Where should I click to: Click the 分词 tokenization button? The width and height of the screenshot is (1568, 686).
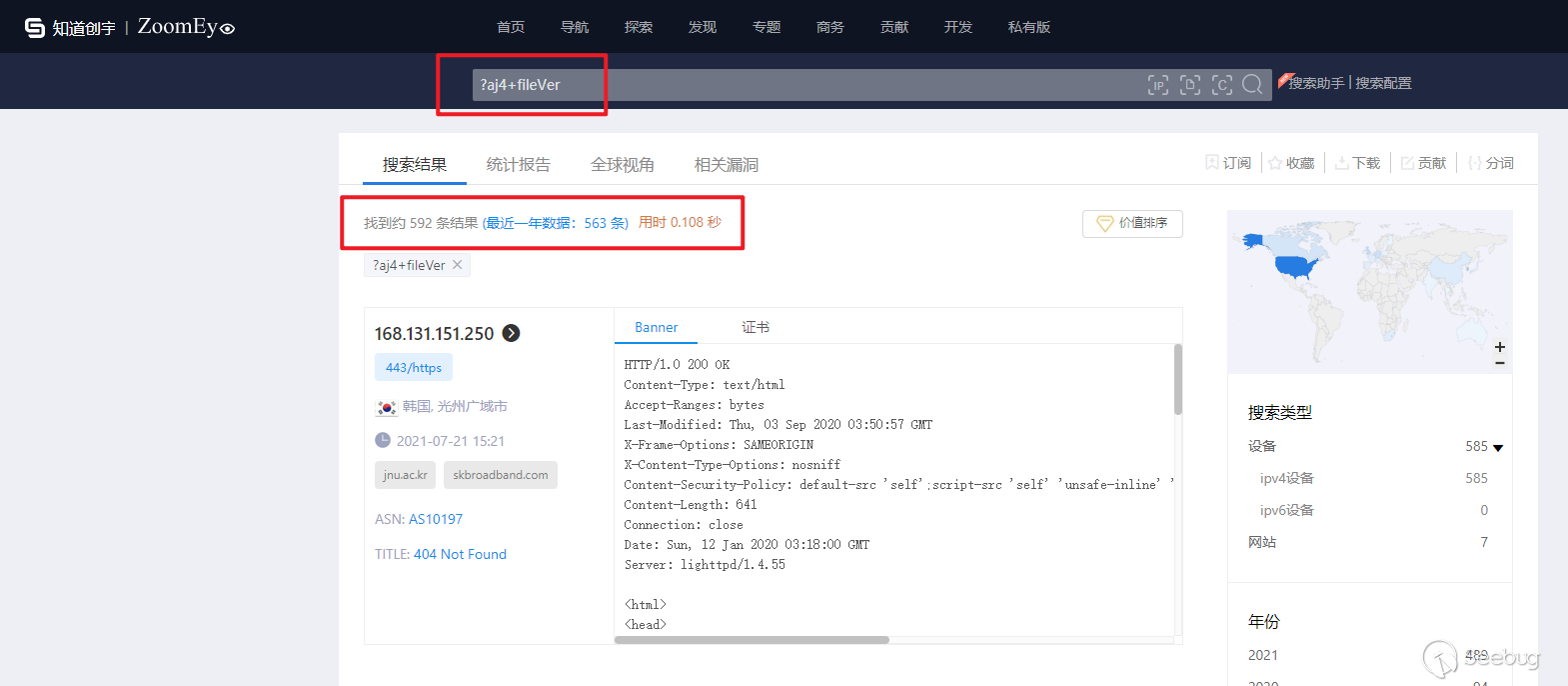1490,163
